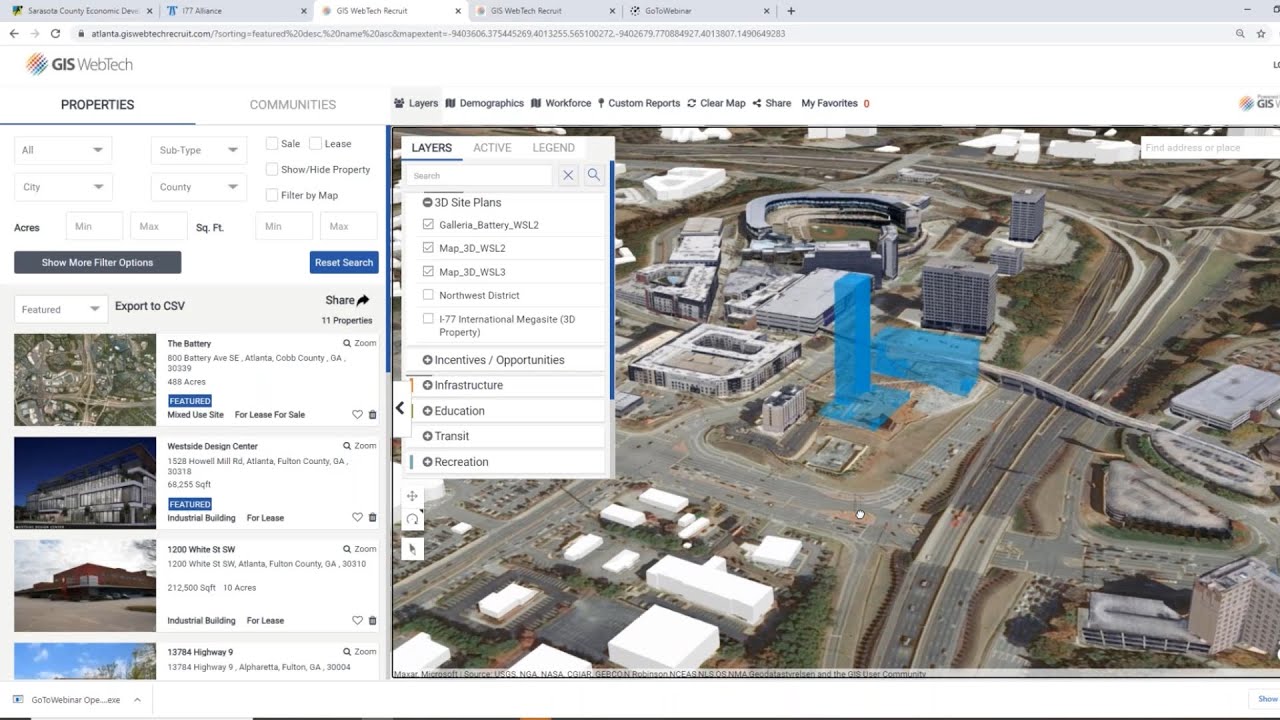Enable I-77 International Megasite layer
1280x720 pixels.
pyautogui.click(x=428, y=319)
